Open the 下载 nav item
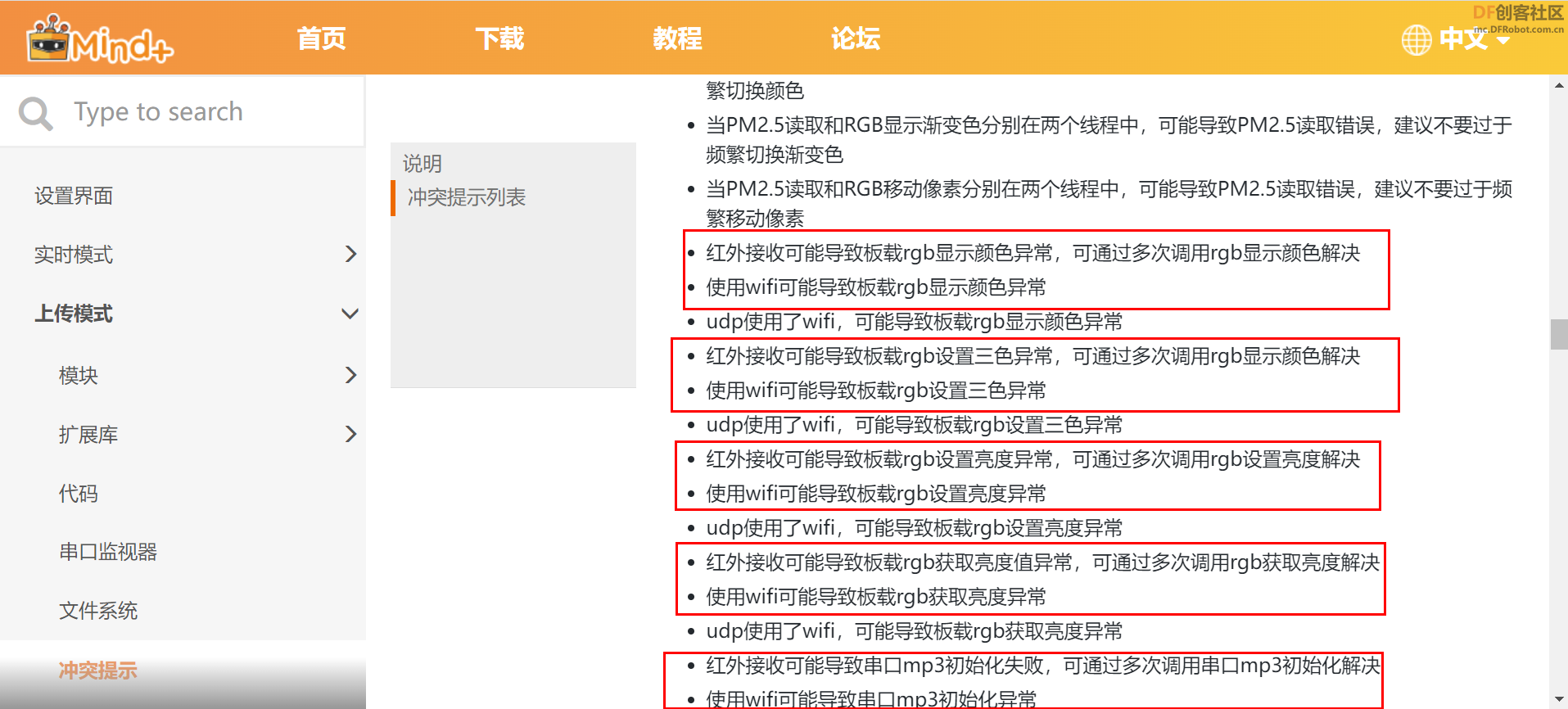This screenshot has height=709, width=1568. click(499, 38)
